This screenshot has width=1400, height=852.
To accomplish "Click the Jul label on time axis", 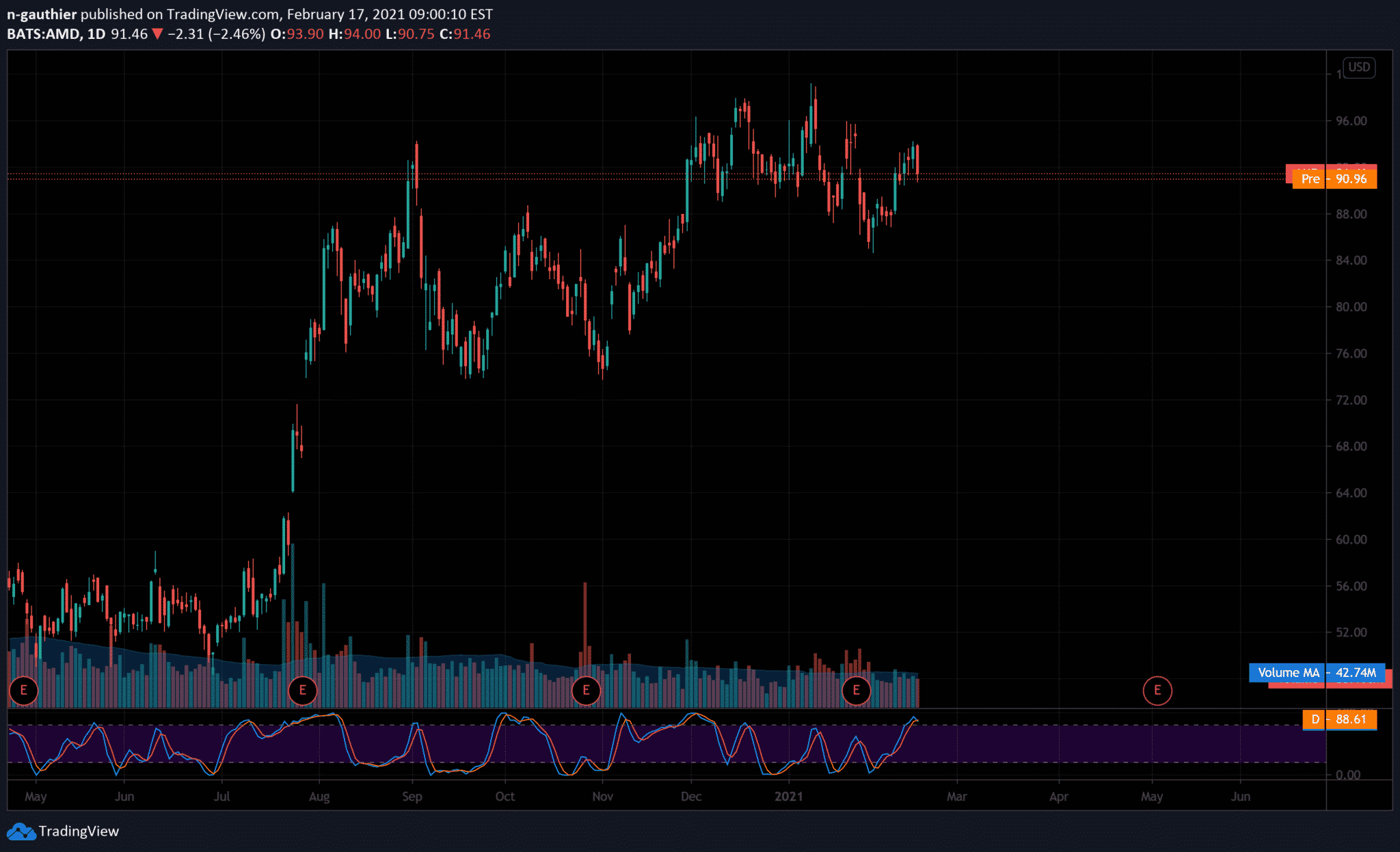I will 221,797.
